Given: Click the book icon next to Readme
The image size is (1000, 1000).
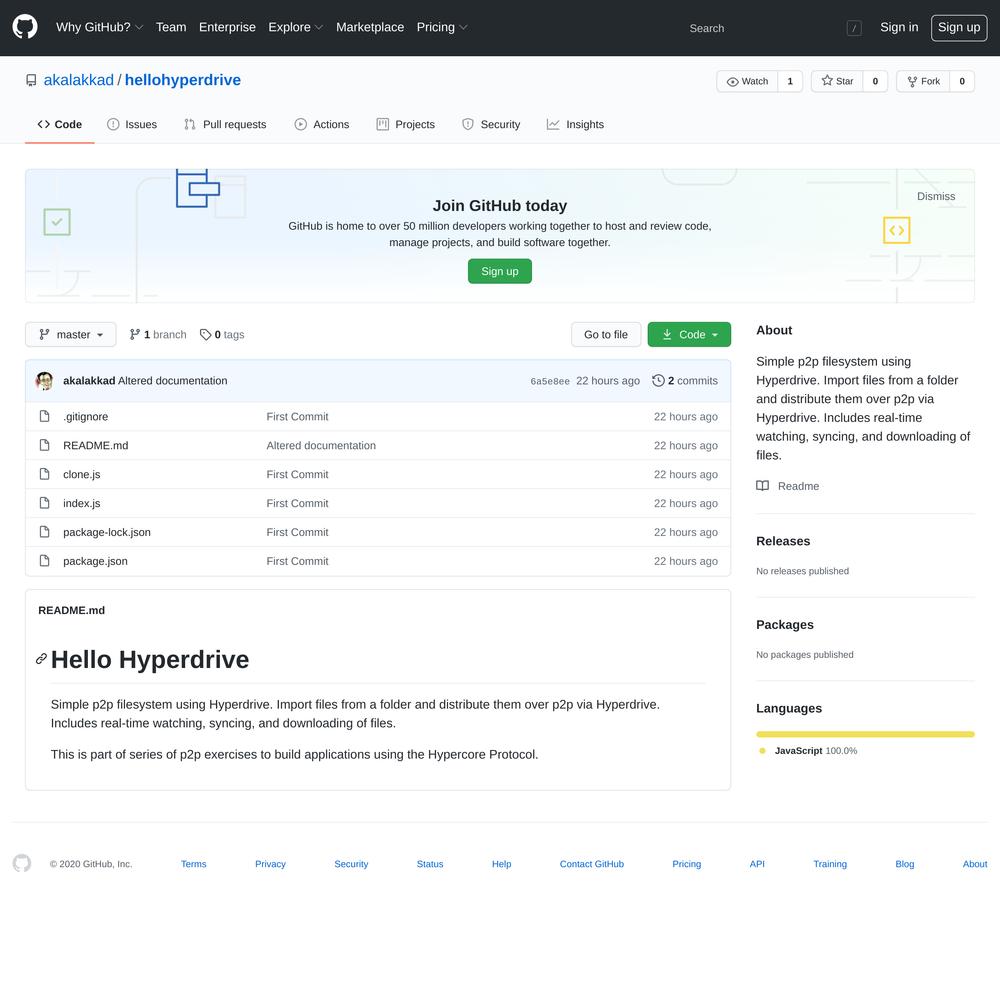Looking at the screenshot, I should 762,486.
